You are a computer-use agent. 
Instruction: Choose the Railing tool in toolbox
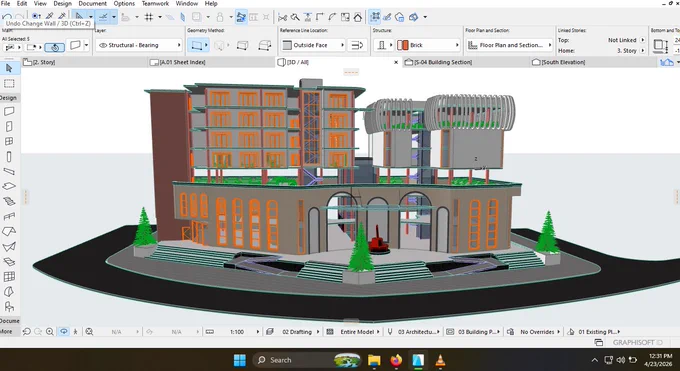click(9, 216)
